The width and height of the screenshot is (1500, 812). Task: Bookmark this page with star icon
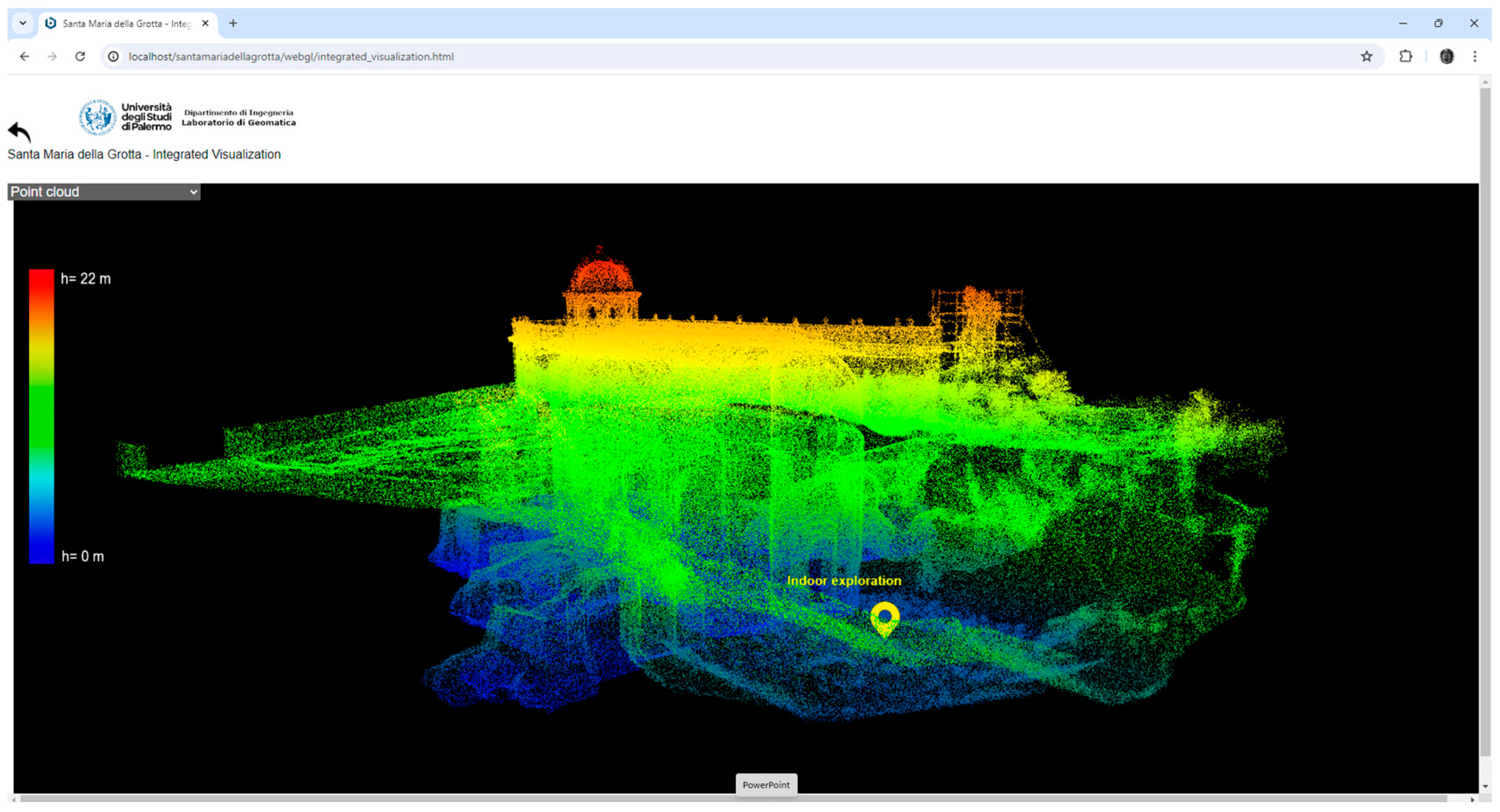click(1366, 57)
